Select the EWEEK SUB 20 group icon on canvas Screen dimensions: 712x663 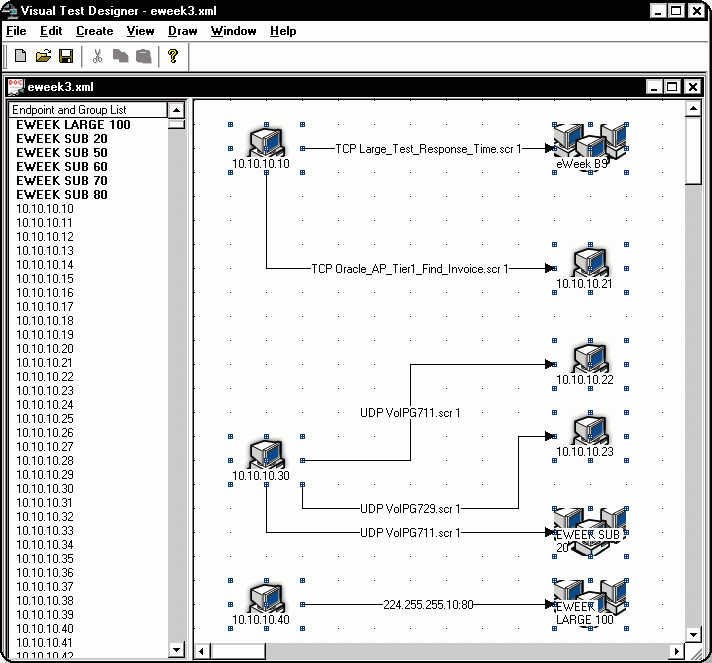pyautogui.click(x=590, y=532)
